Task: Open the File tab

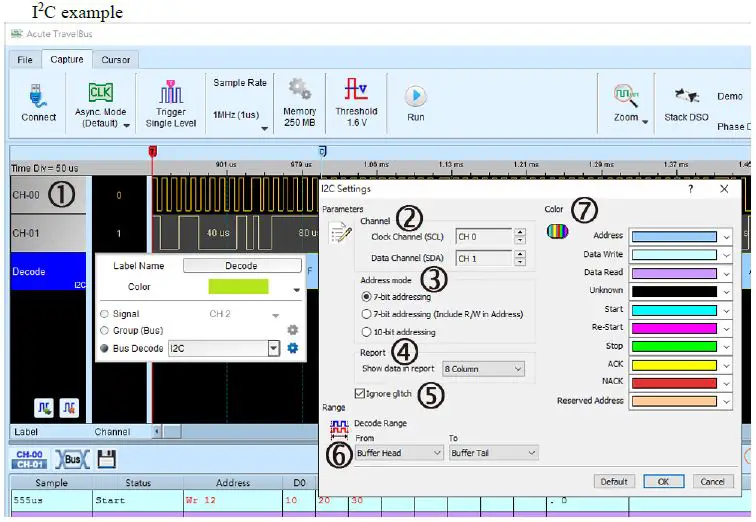Action: pos(25,60)
